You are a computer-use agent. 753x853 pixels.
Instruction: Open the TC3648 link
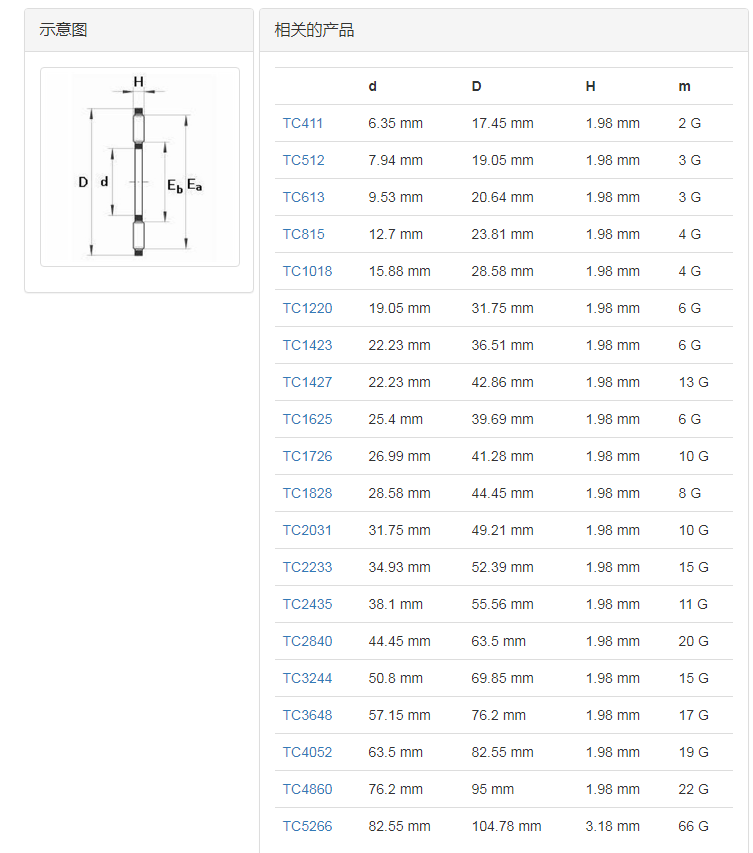pos(304,715)
